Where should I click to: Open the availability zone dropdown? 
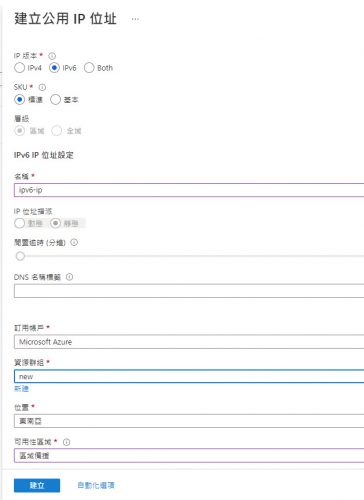pos(189,455)
